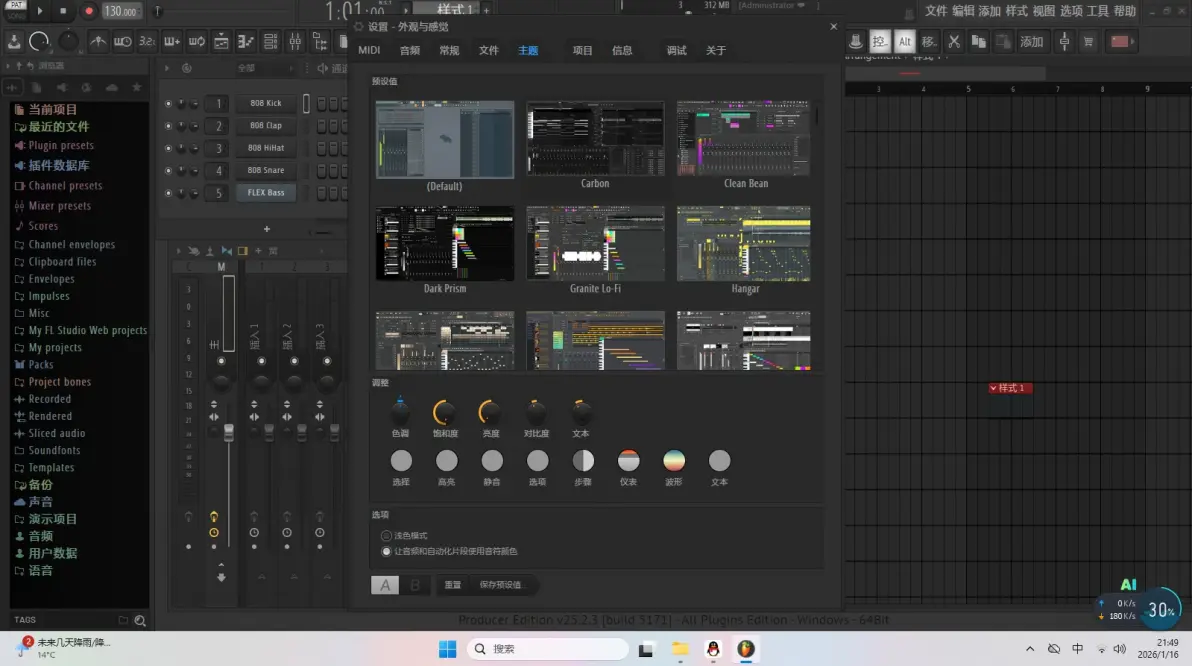Open the Browser view icon in toolbar
This screenshot has height=666, width=1192.
(x=320, y=42)
